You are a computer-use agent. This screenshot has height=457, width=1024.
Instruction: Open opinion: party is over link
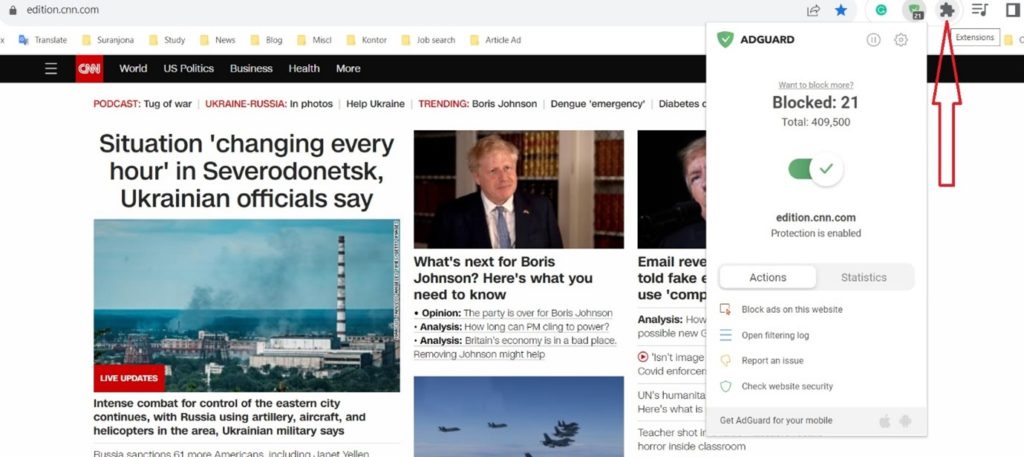point(537,313)
